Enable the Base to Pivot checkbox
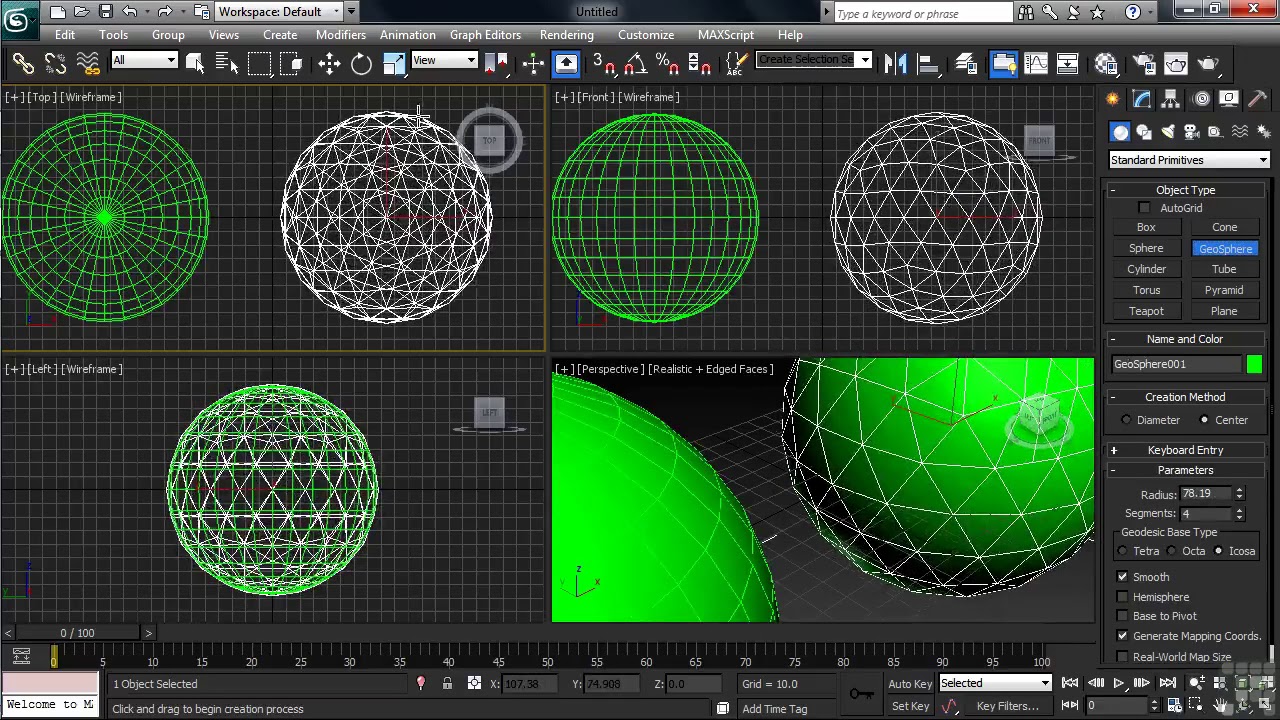 pos(1122,616)
